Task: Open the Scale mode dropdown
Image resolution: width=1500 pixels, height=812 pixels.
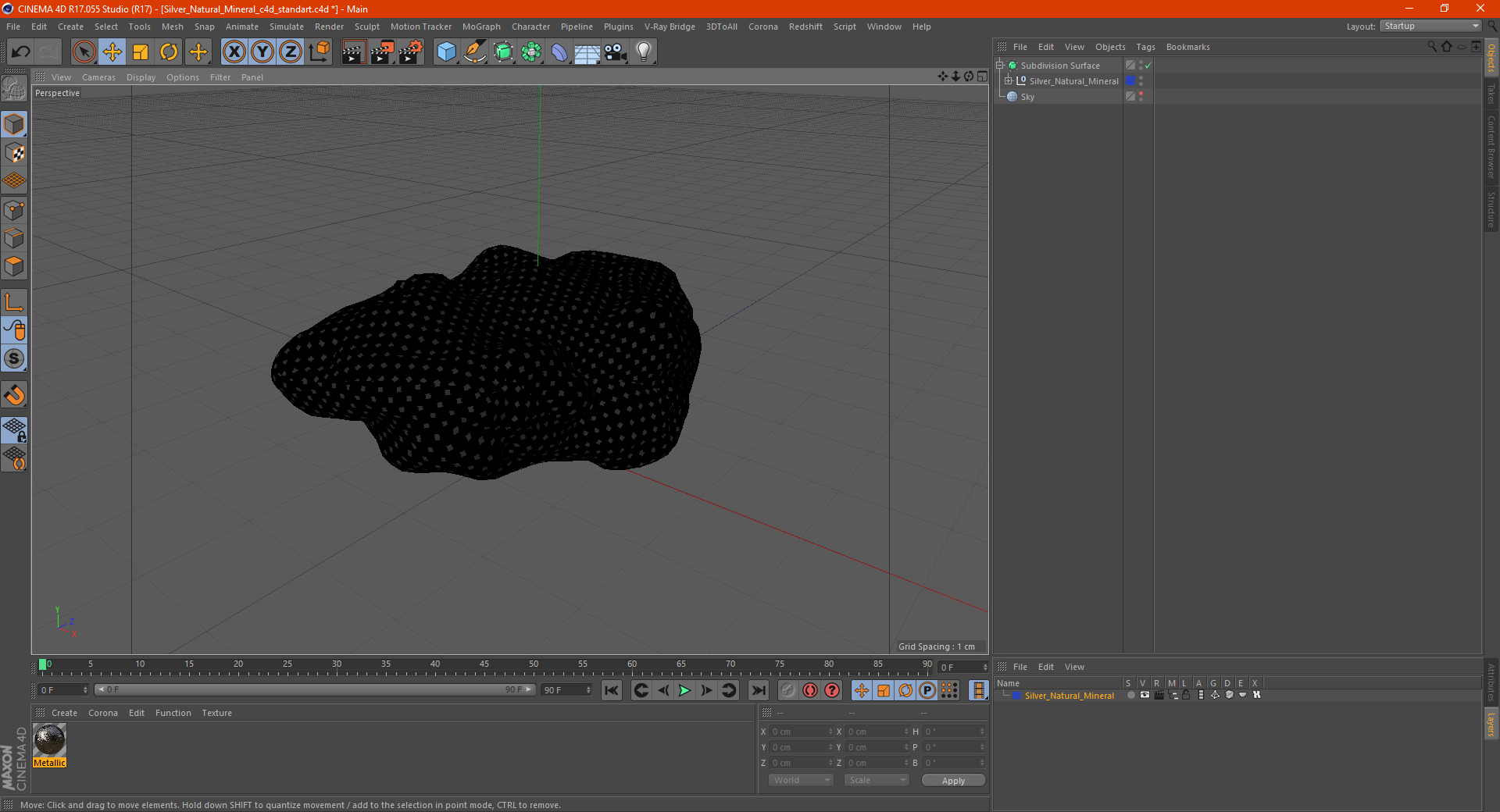Action: click(877, 780)
